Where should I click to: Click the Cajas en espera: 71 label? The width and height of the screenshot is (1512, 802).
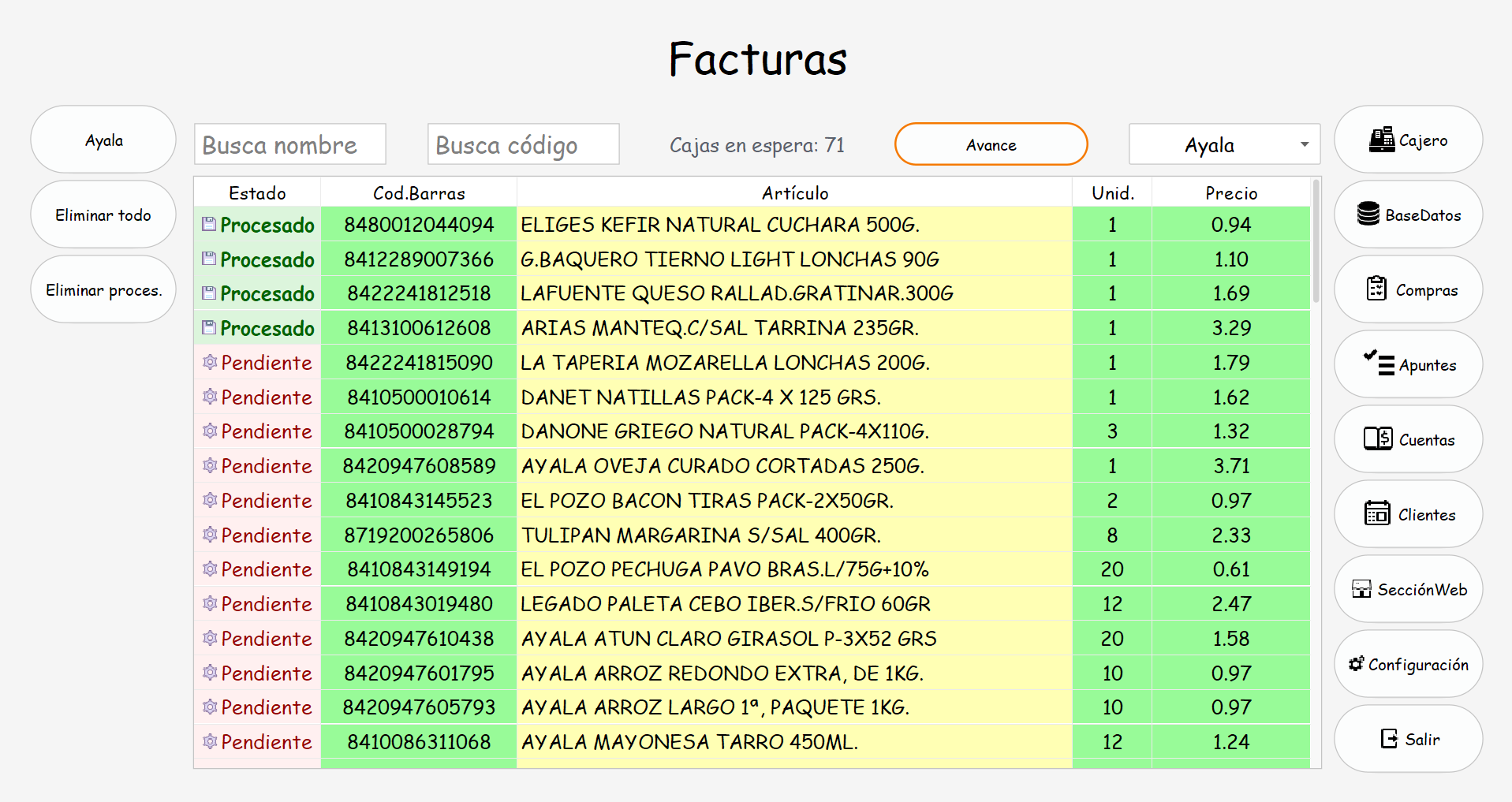756,145
